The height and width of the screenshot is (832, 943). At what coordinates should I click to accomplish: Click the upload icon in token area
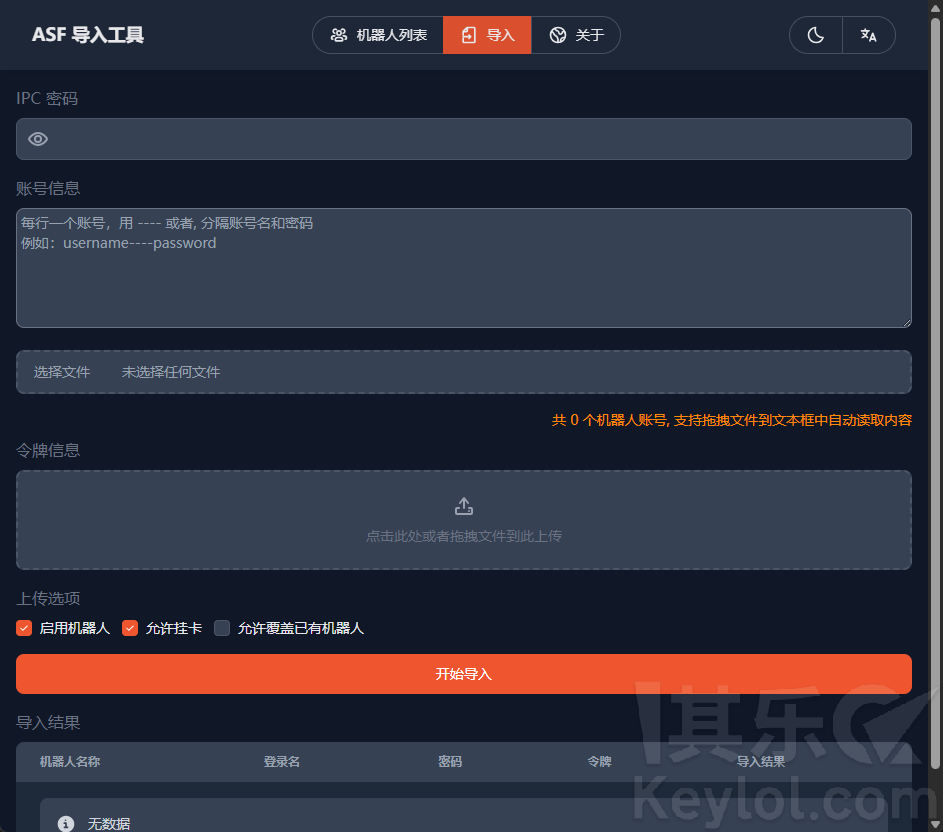[x=463, y=506]
